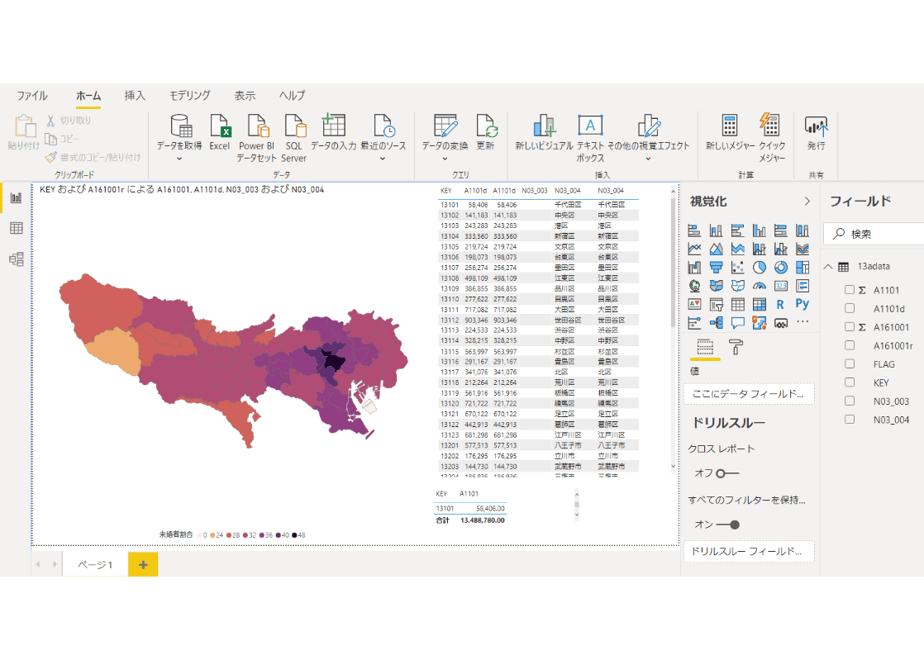Click the ドリルスルー フィールド well
Image resolution: width=924 pixels, height=660 pixels.
(748, 552)
